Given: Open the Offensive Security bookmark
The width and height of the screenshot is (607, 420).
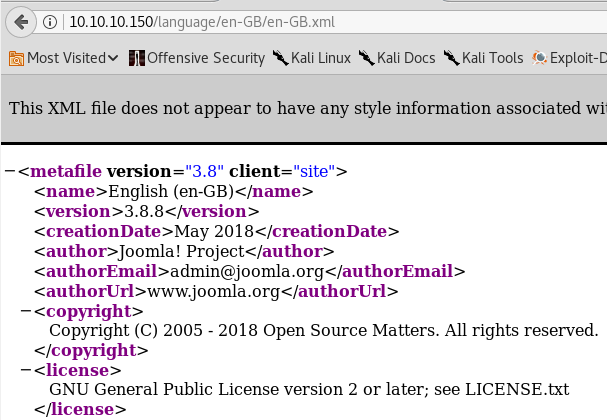Looking at the screenshot, I should (196, 58).
